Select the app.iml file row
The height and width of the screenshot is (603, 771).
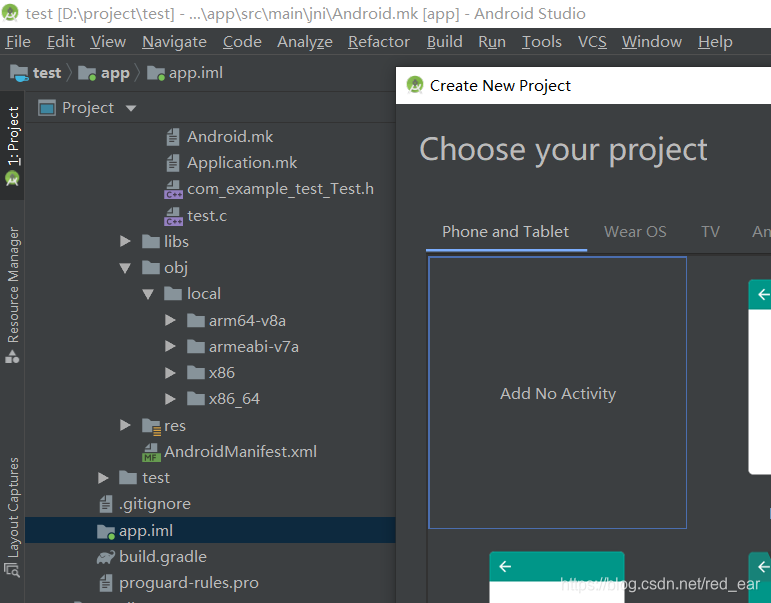[210, 530]
